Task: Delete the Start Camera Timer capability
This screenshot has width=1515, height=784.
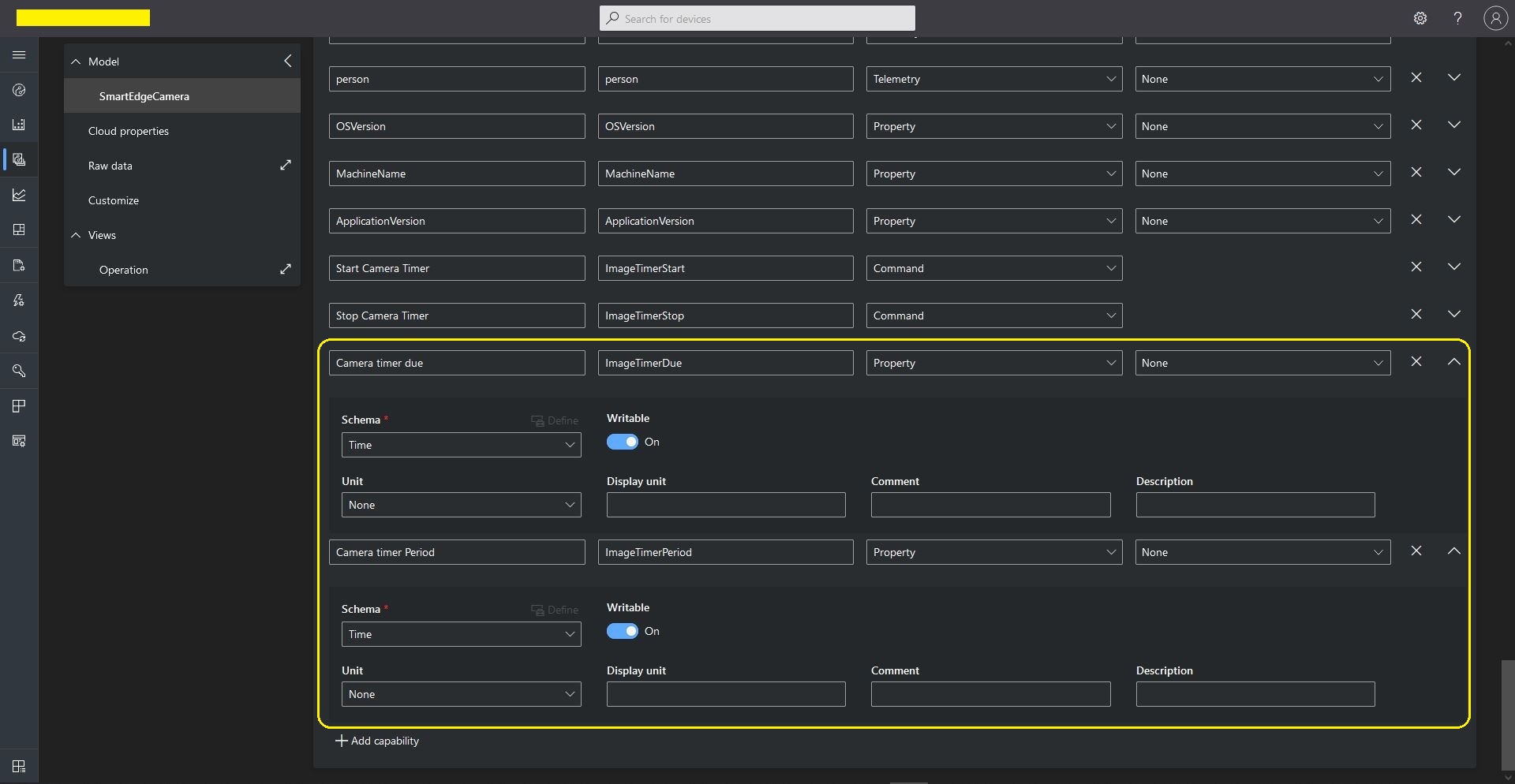Action: click(1416, 267)
